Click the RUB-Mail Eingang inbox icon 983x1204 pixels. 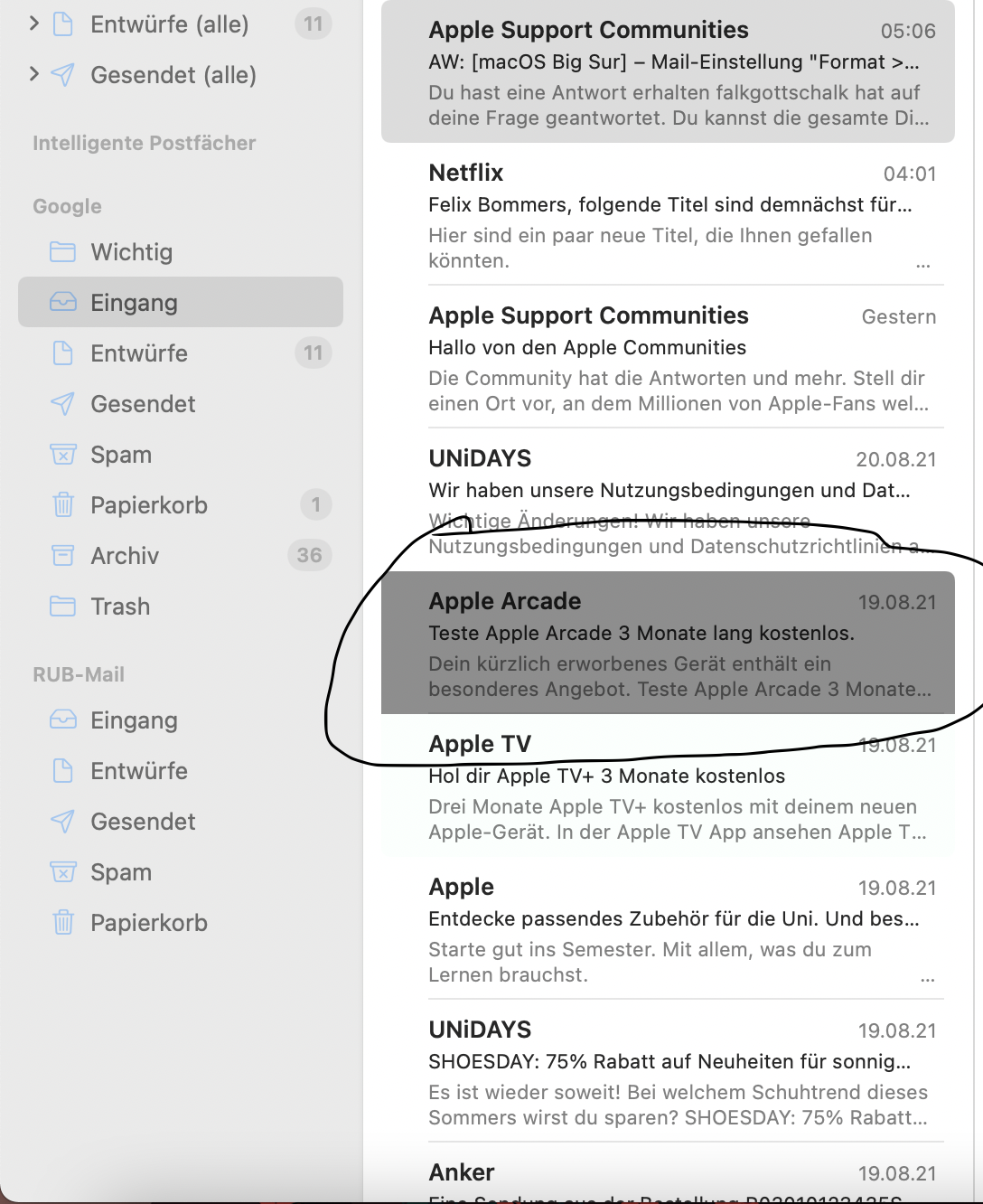(x=62, y=720)
